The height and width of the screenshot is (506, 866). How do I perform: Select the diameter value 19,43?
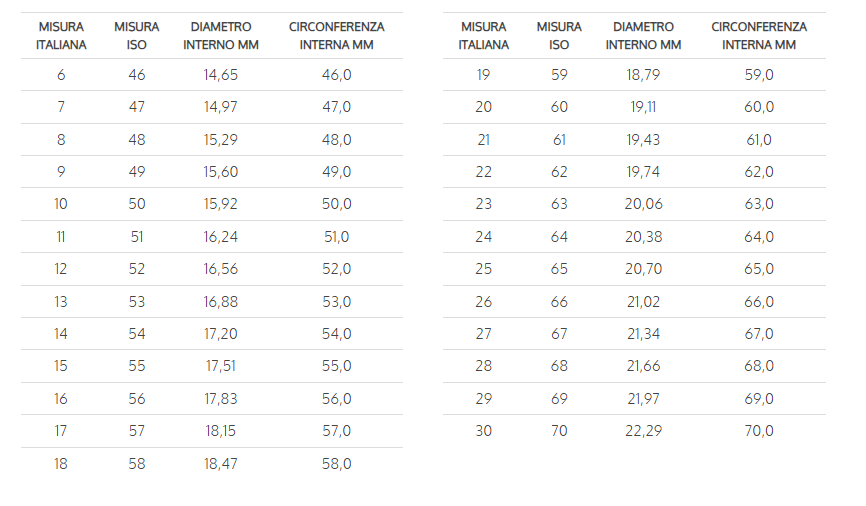[643, 140]
